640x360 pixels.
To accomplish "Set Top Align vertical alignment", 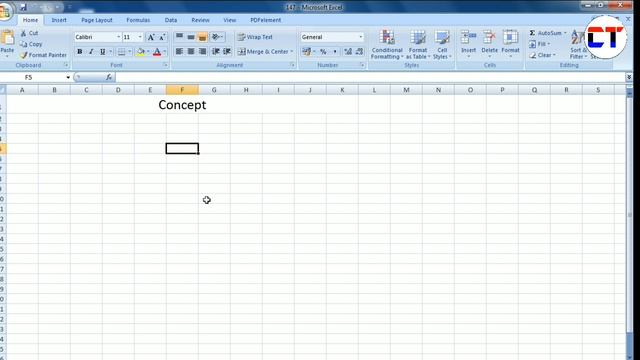I will pyautogui.click(x=179, y=37).
